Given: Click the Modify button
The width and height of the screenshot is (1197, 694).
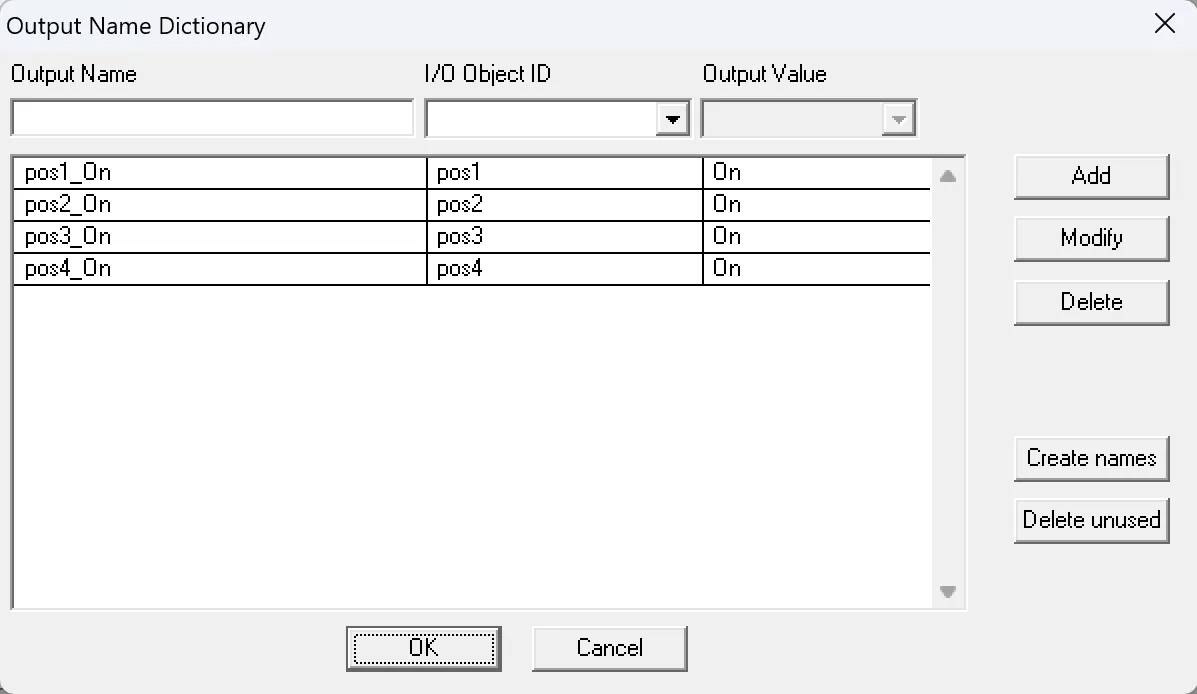Looking at the screenshot, I should coord(1091,239).
